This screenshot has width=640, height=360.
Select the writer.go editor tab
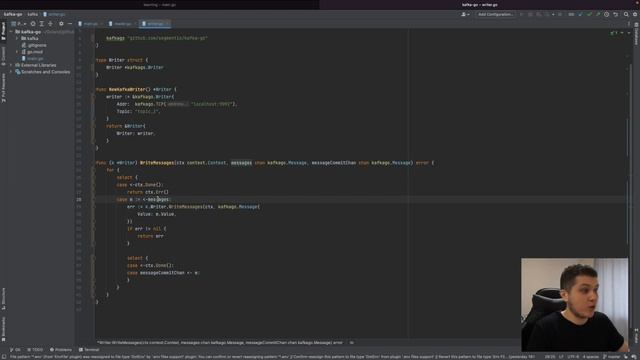[x=155, y=24]
